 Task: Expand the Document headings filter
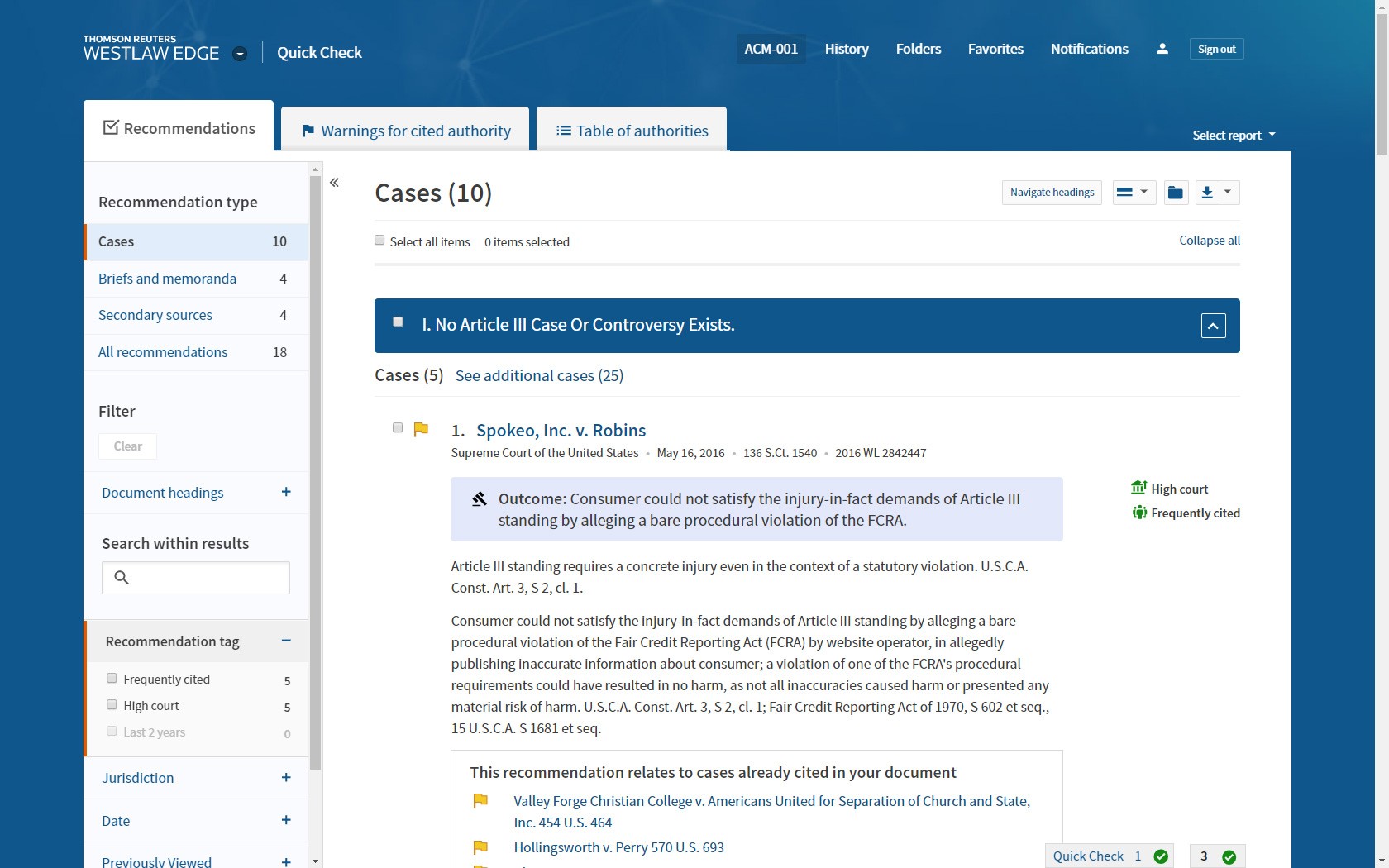pyautogui.click(x=286, y=493)
